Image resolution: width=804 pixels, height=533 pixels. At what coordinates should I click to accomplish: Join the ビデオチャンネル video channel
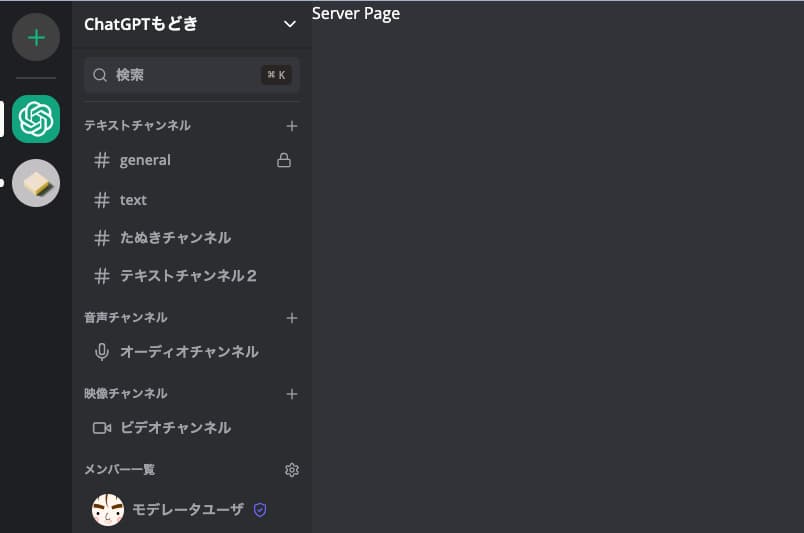tap(175, 428)
